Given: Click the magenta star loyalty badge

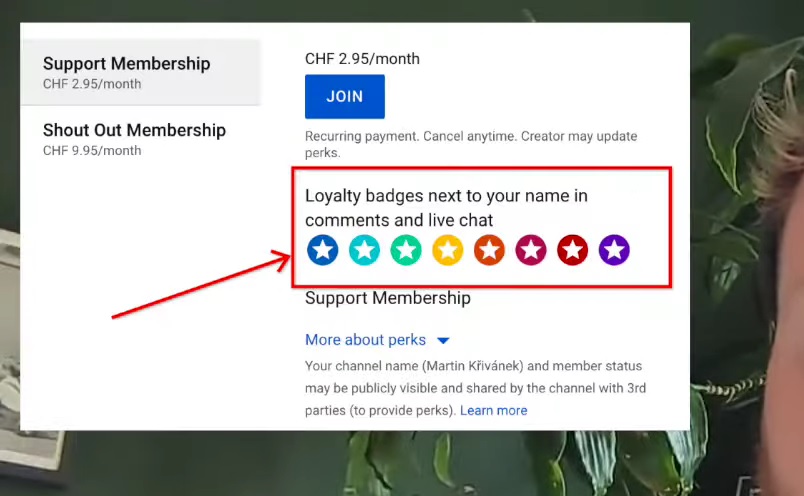Looking at the screenshot, I should 531,250.
